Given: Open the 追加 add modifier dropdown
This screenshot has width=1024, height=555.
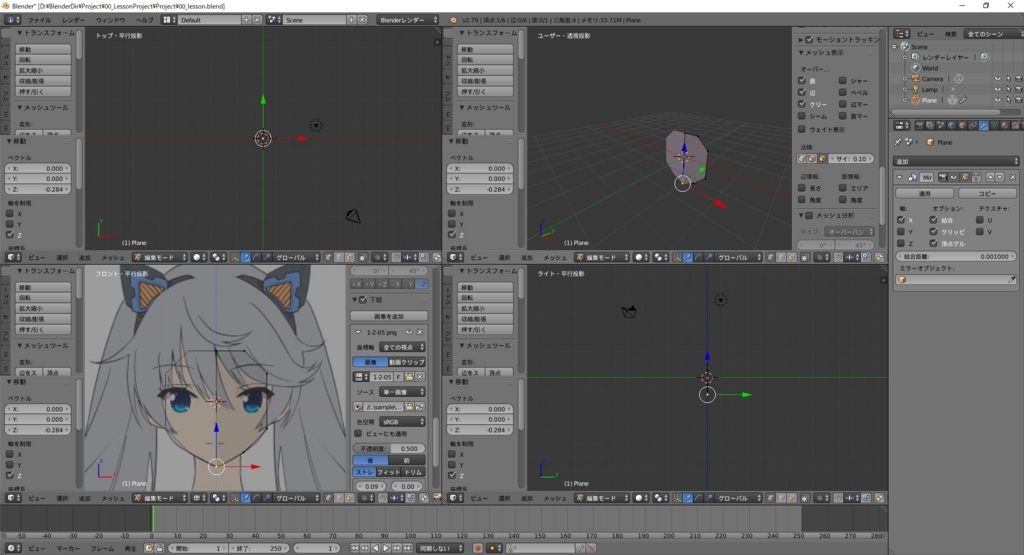Looking at the screenshot, I should (x=955, y=161).
